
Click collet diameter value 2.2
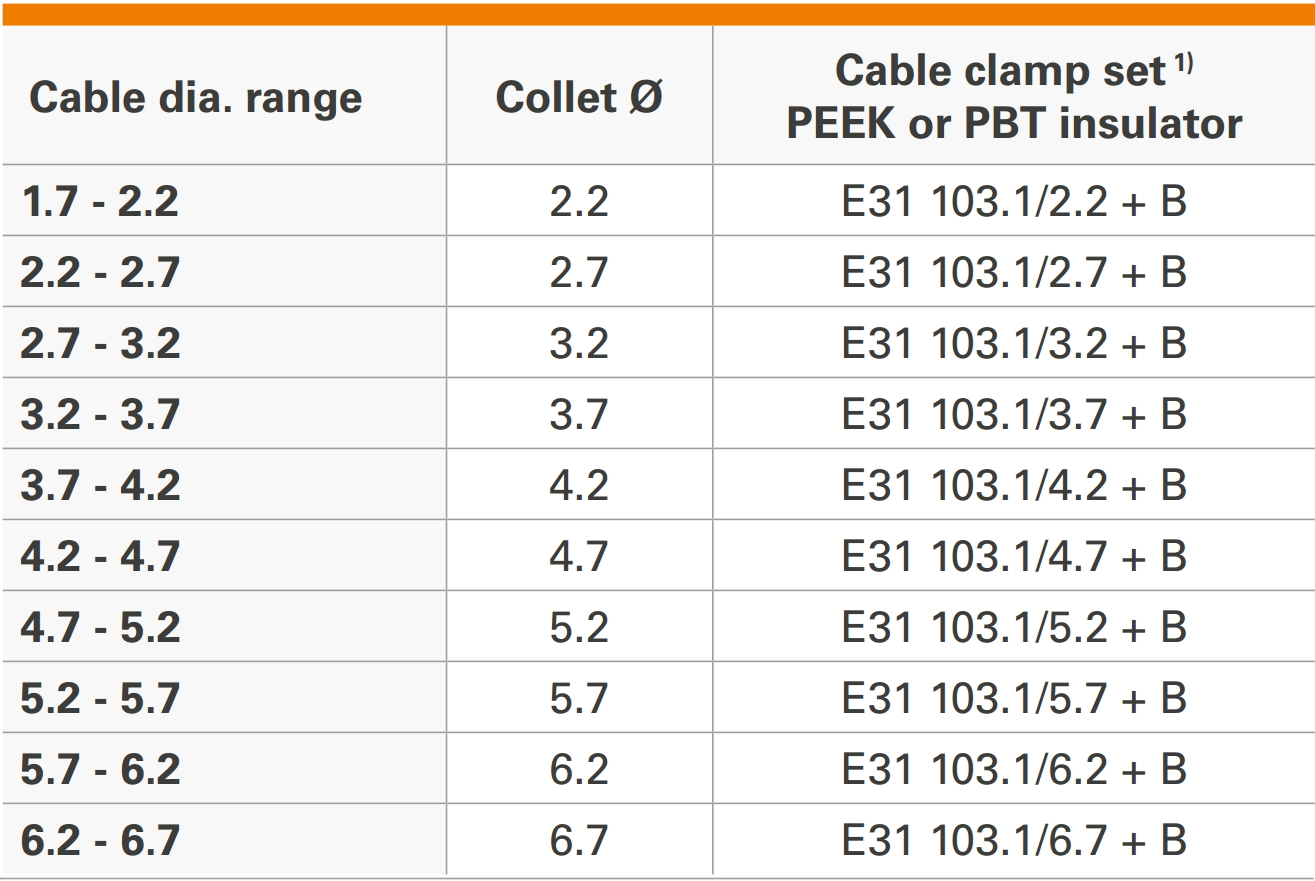[x=579, y=202]
